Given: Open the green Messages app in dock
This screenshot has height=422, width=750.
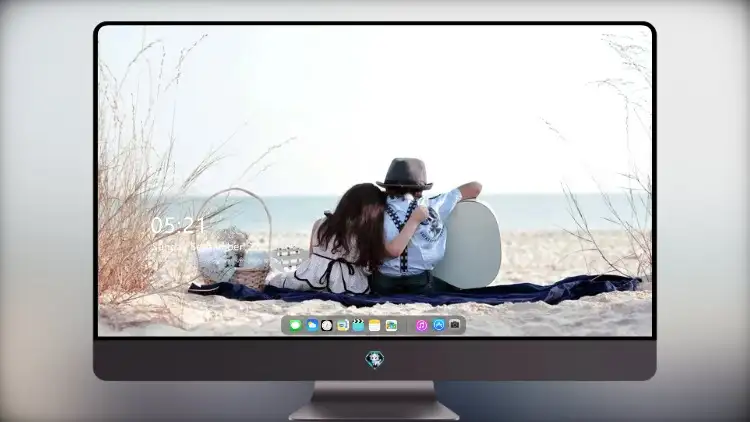Looking at the screenshot, I should click(296, 325).
